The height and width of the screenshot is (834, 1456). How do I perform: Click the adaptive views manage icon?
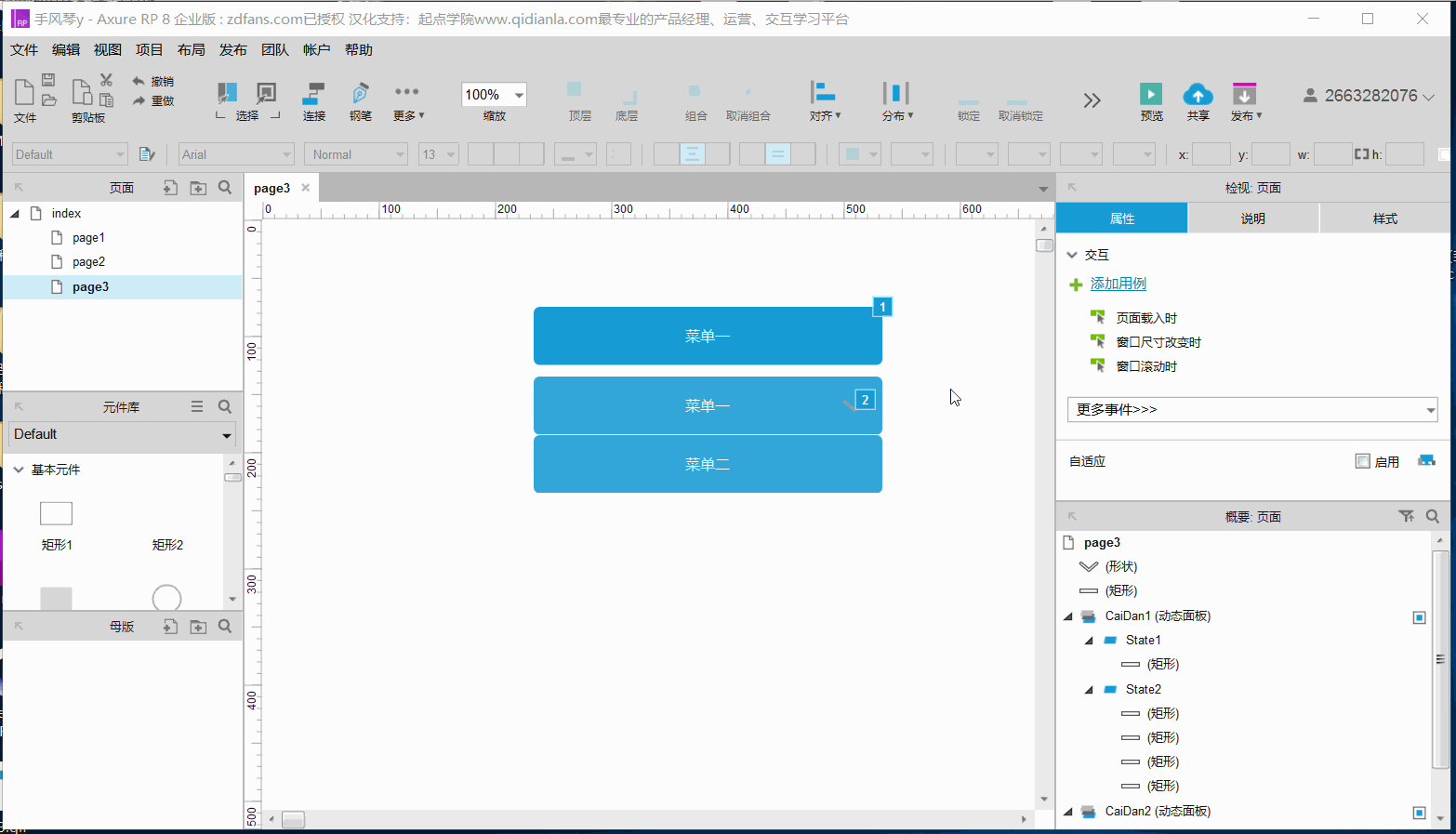point(1426,460)
